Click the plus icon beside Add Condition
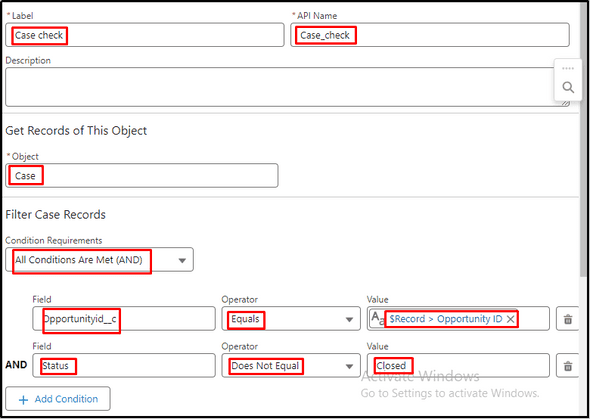 [23, 399]
